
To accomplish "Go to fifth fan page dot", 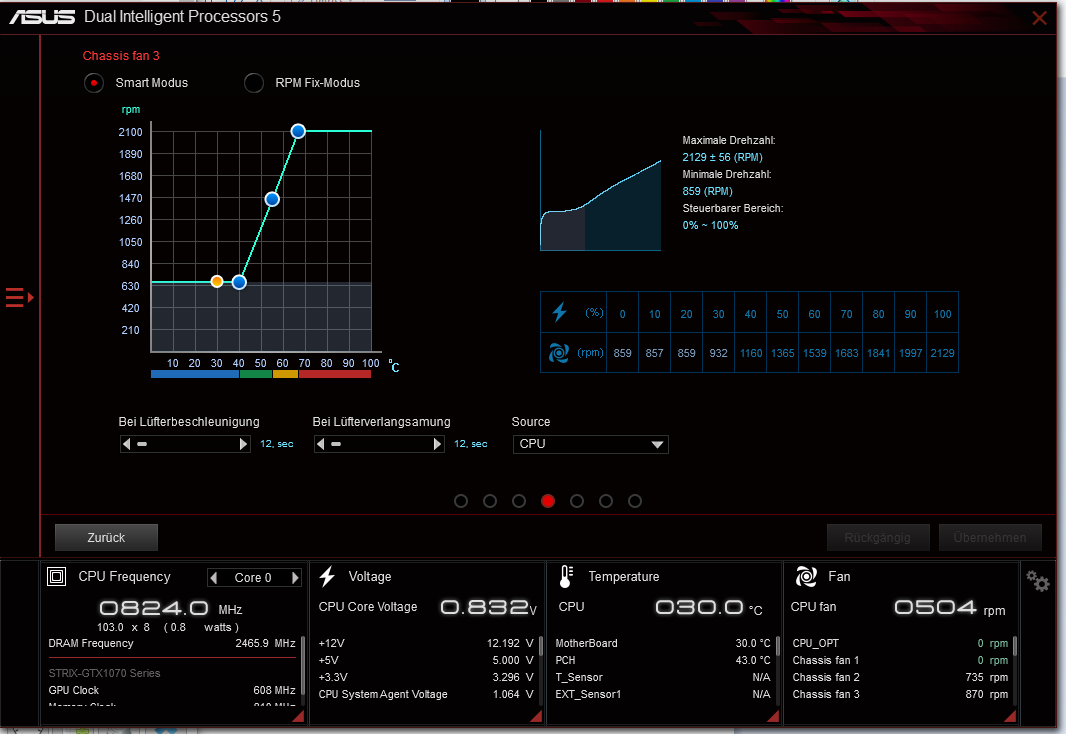I will pyautogui.click(x=577, y=501).
